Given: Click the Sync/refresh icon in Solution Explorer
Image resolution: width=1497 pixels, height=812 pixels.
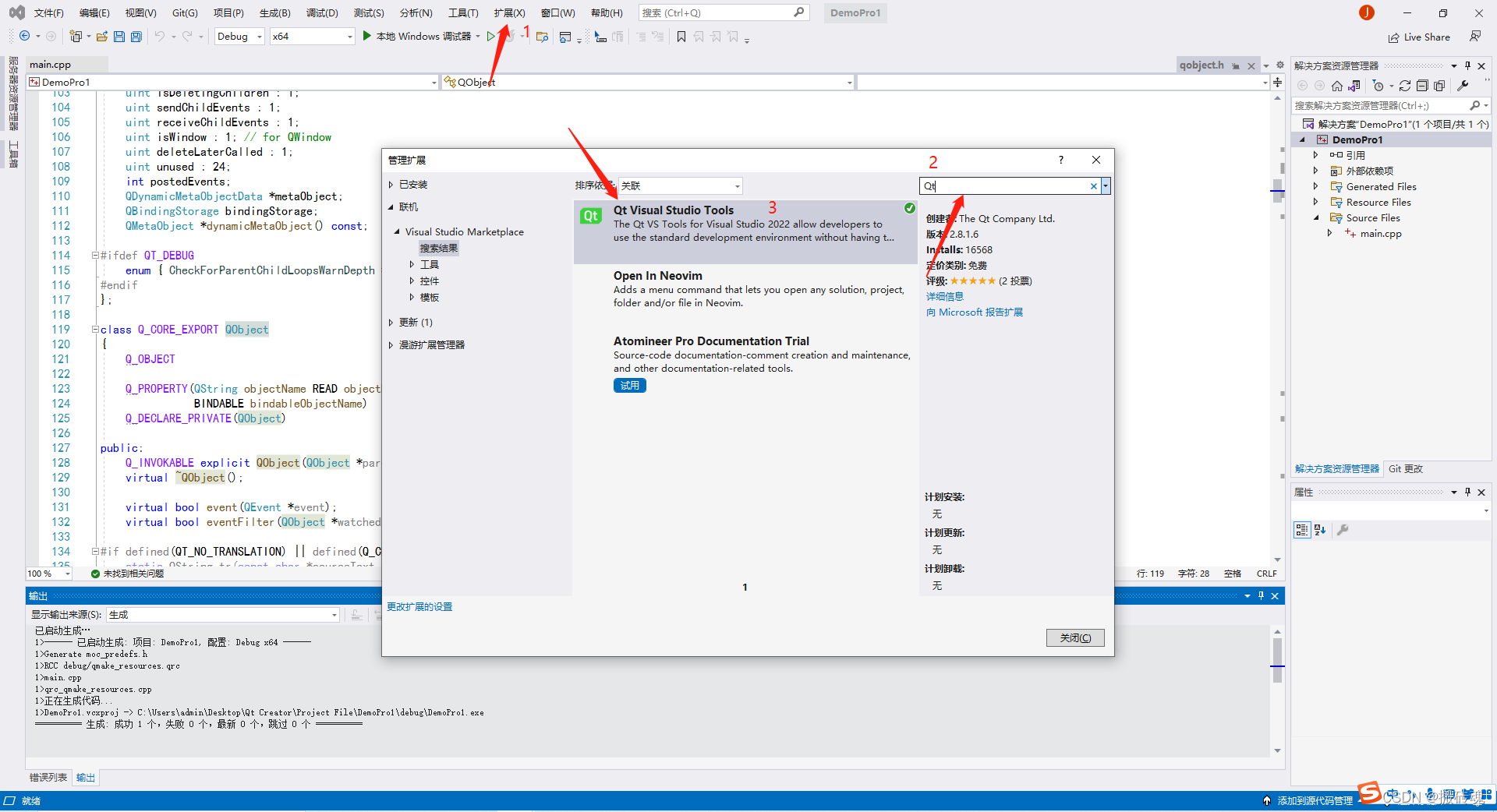Looking at the screenshot, I should (x=1405, y=86).
